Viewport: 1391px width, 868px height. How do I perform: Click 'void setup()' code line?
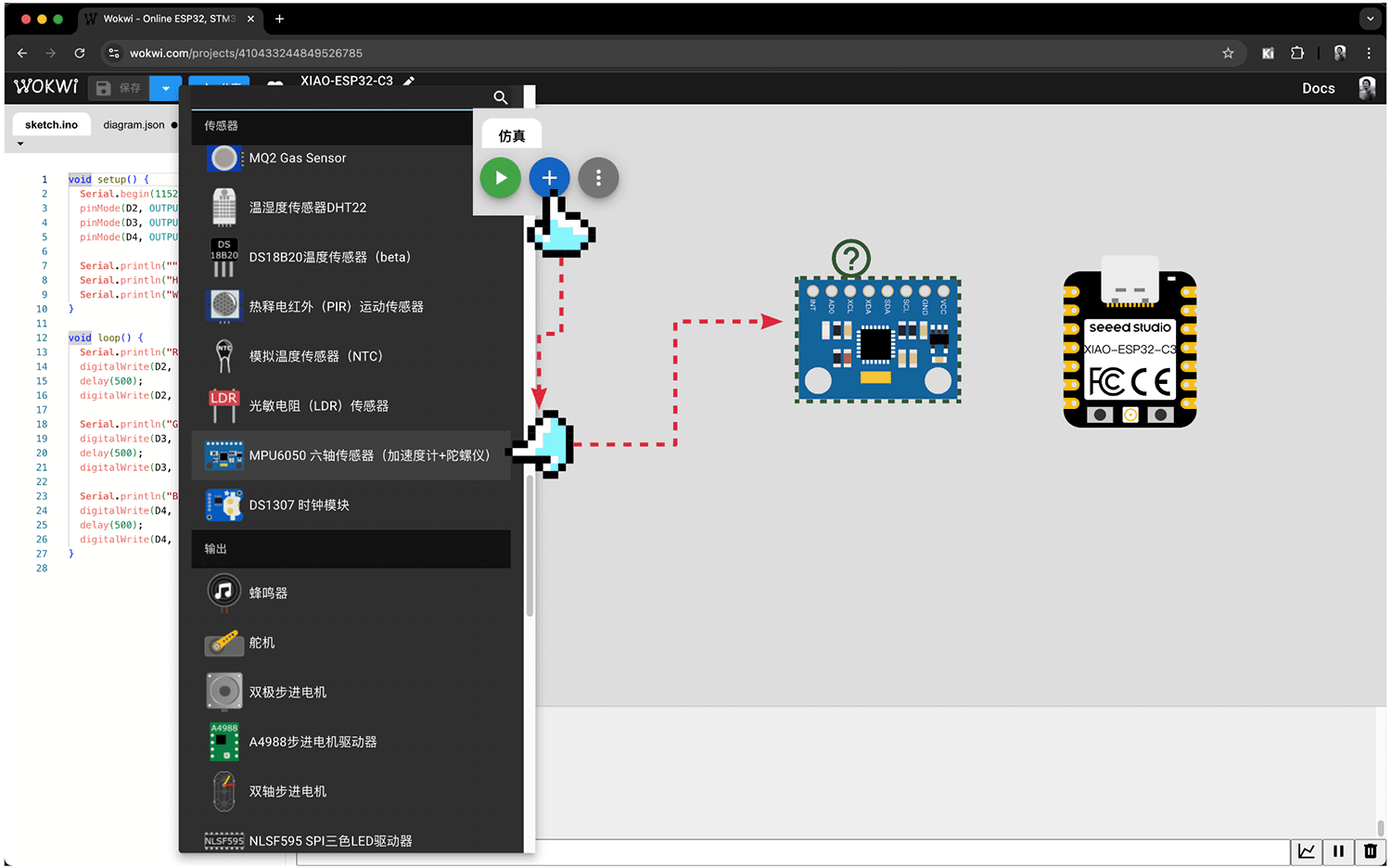(108, 179)
